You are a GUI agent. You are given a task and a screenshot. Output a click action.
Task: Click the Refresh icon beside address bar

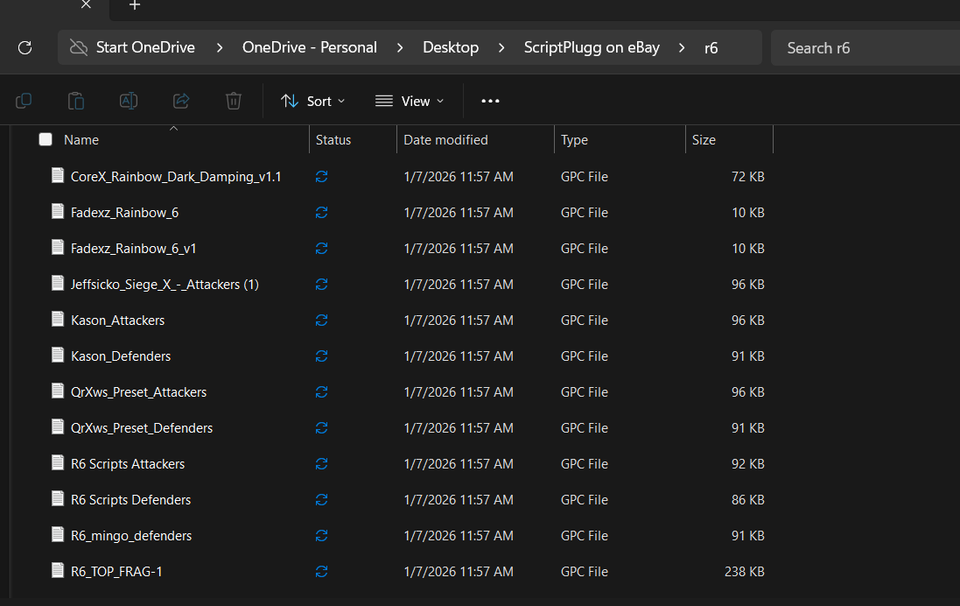(x=24, y=48)
